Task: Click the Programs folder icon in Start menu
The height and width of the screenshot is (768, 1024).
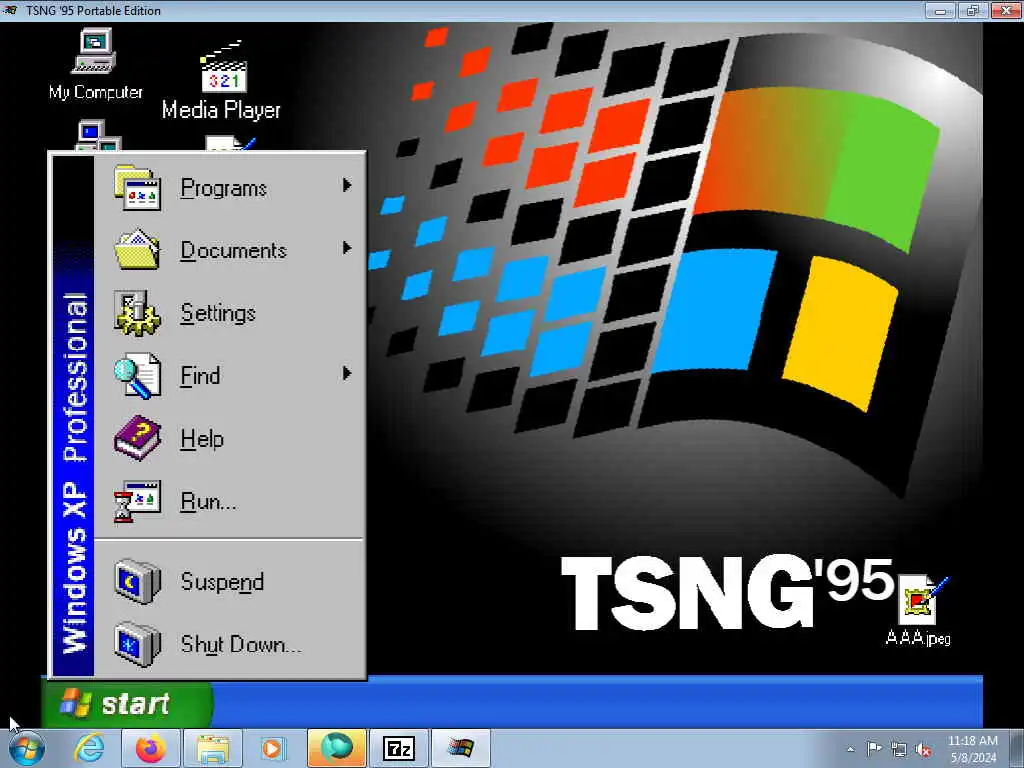Action: (137, 188)
